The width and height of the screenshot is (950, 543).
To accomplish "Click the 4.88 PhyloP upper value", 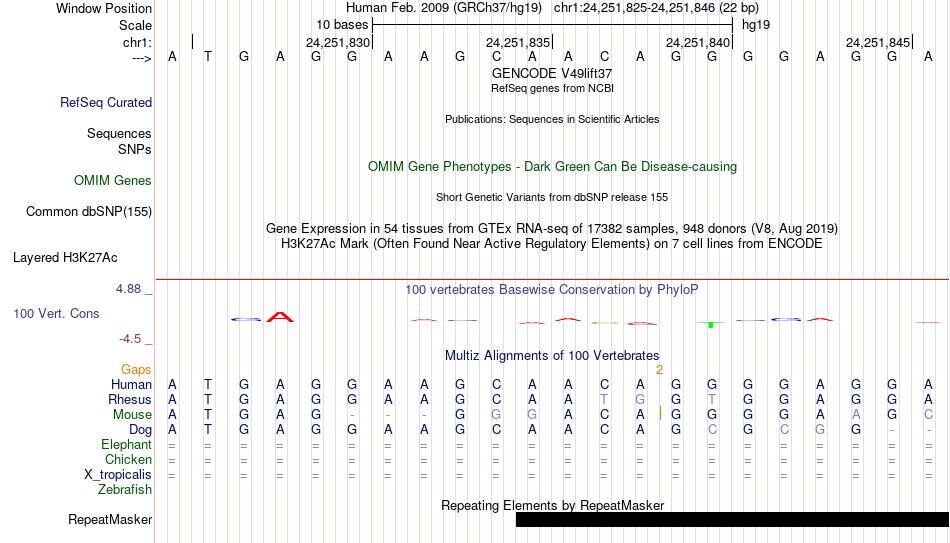I will (x=128, y=289).
